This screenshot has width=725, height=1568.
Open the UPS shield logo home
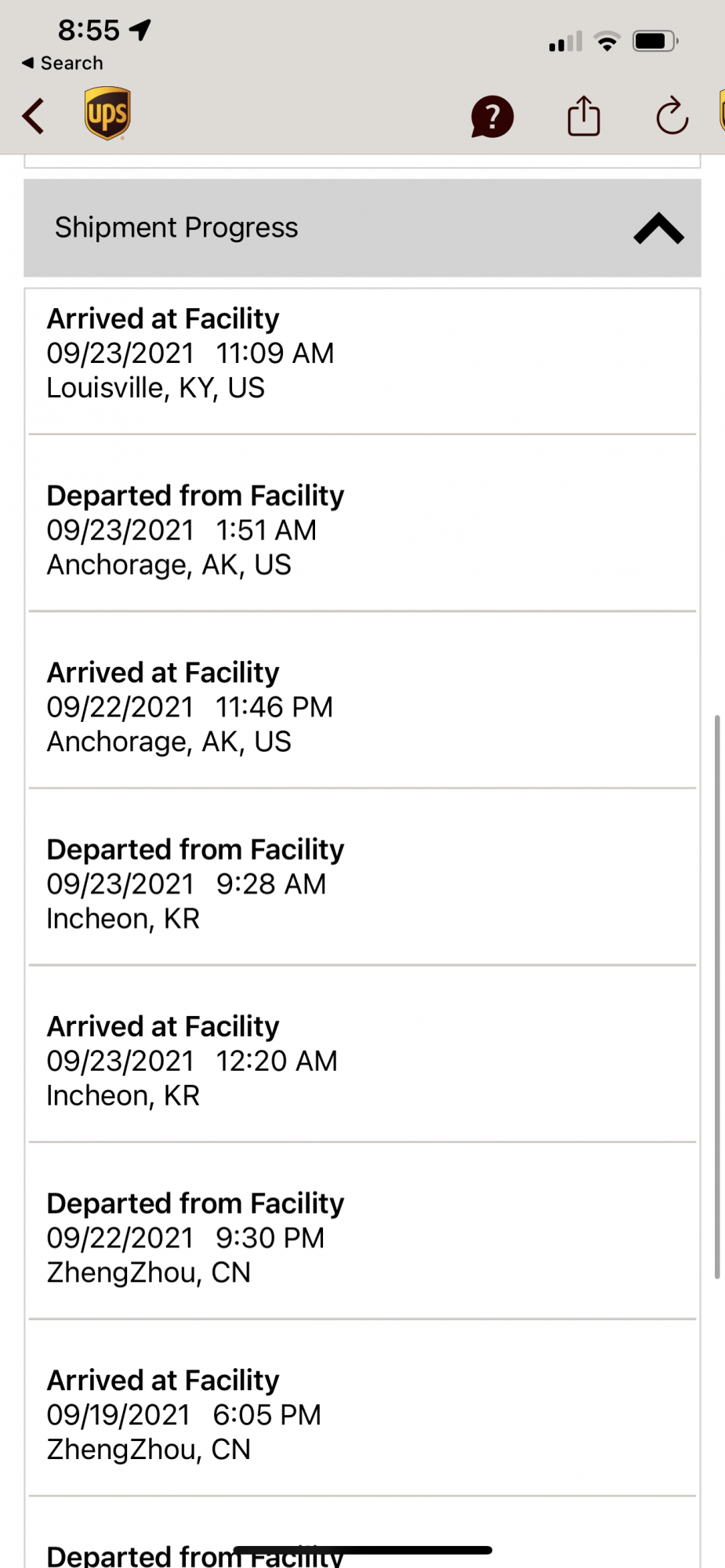[107, 114]
